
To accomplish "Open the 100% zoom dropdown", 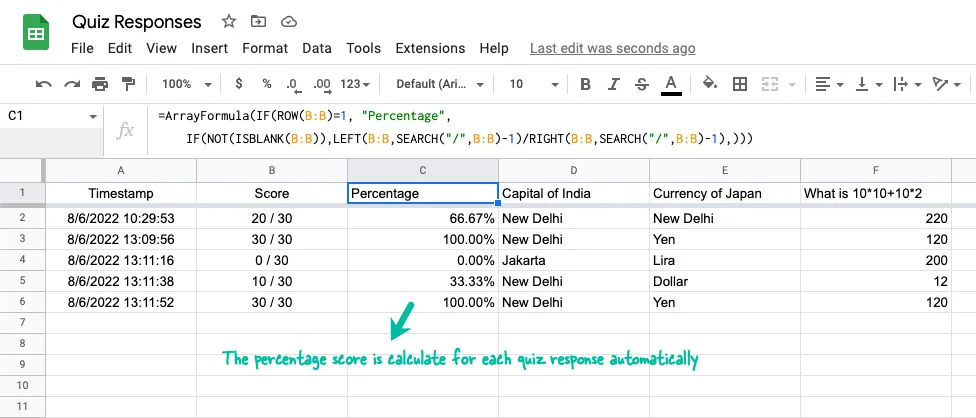I will click(x=187, y=84).
